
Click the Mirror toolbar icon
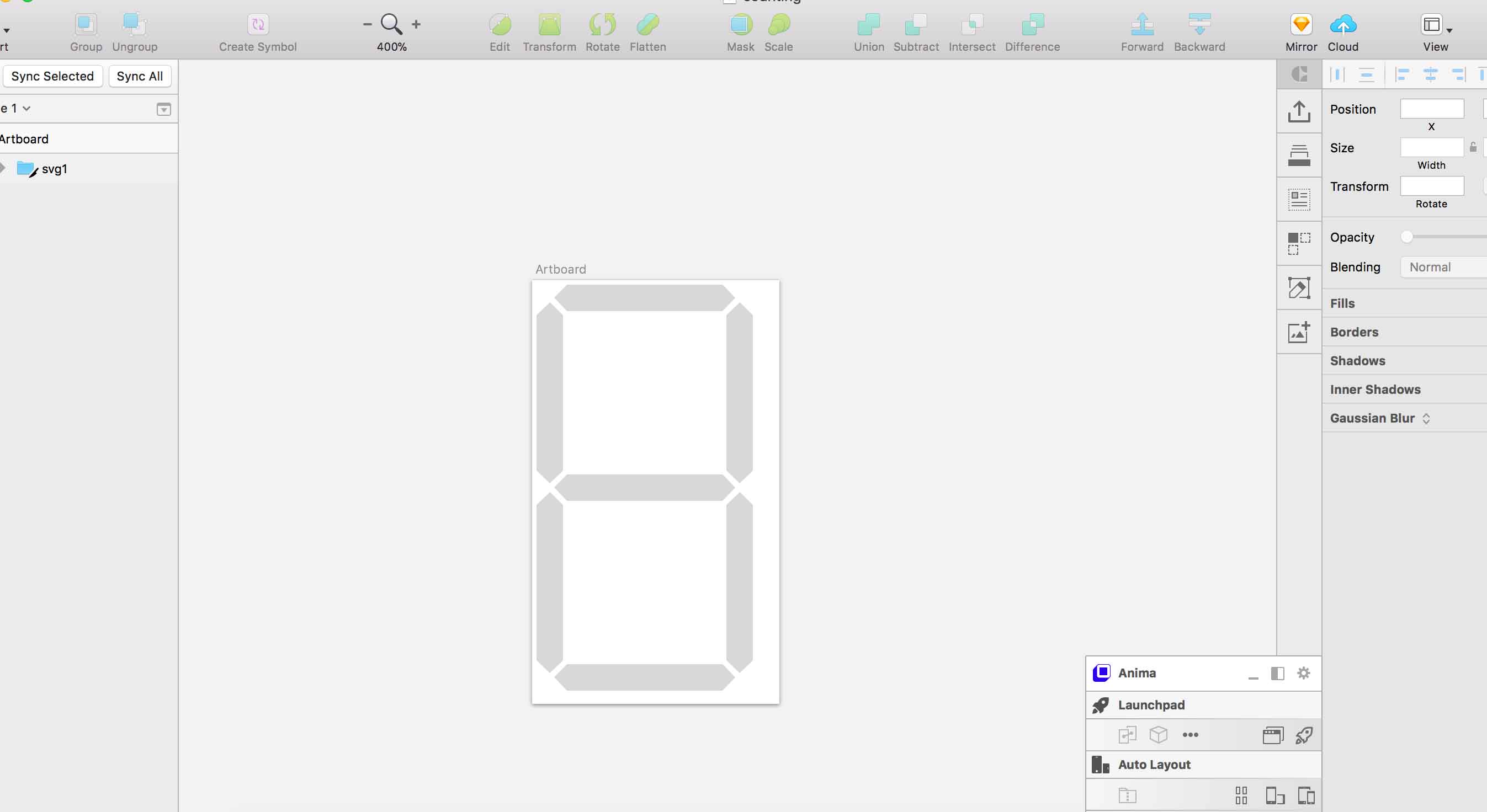point(1300,25)
